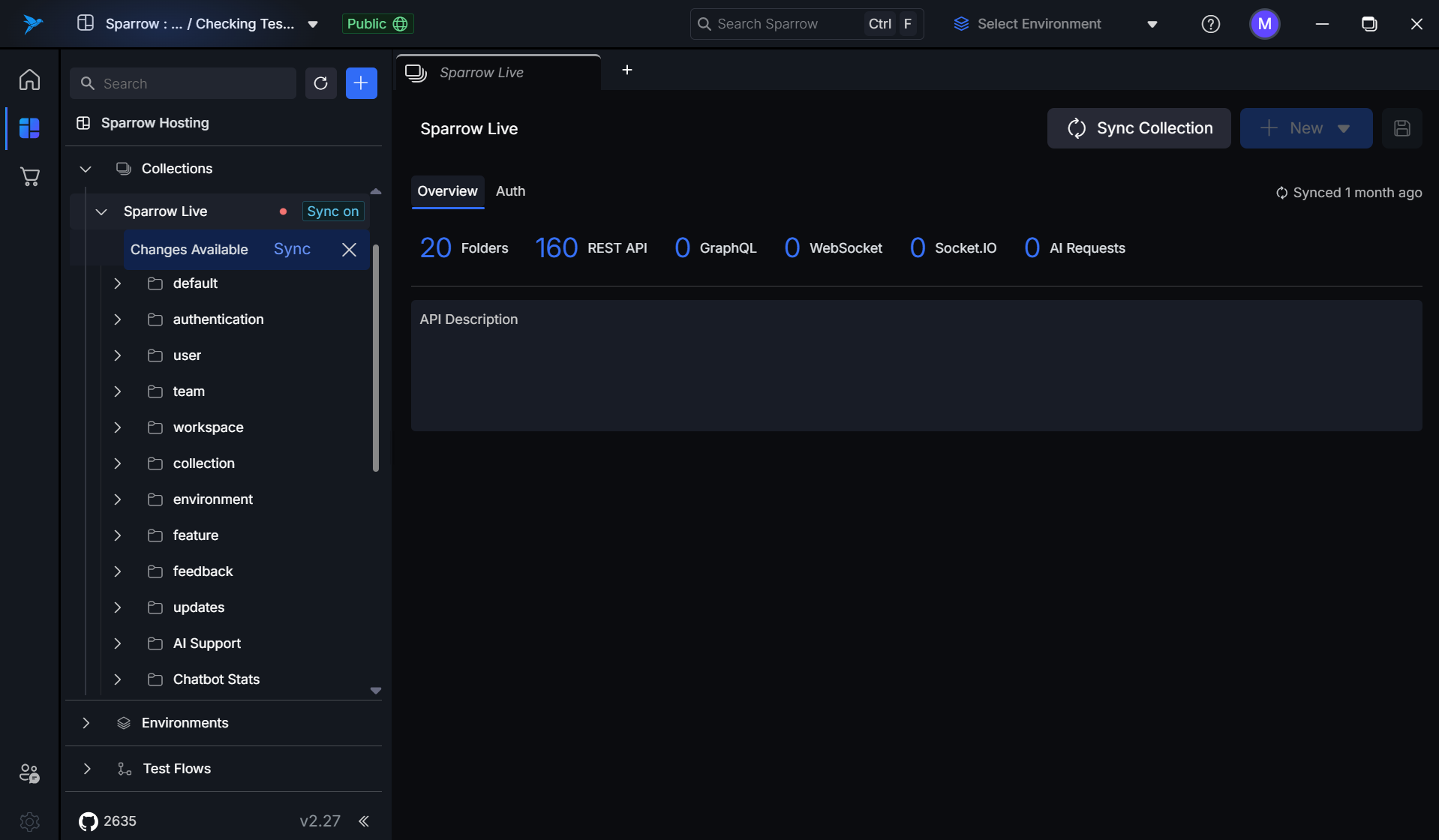Click the Sync Collection button
Screen dimensions: 1439x840
point(1138,128)
